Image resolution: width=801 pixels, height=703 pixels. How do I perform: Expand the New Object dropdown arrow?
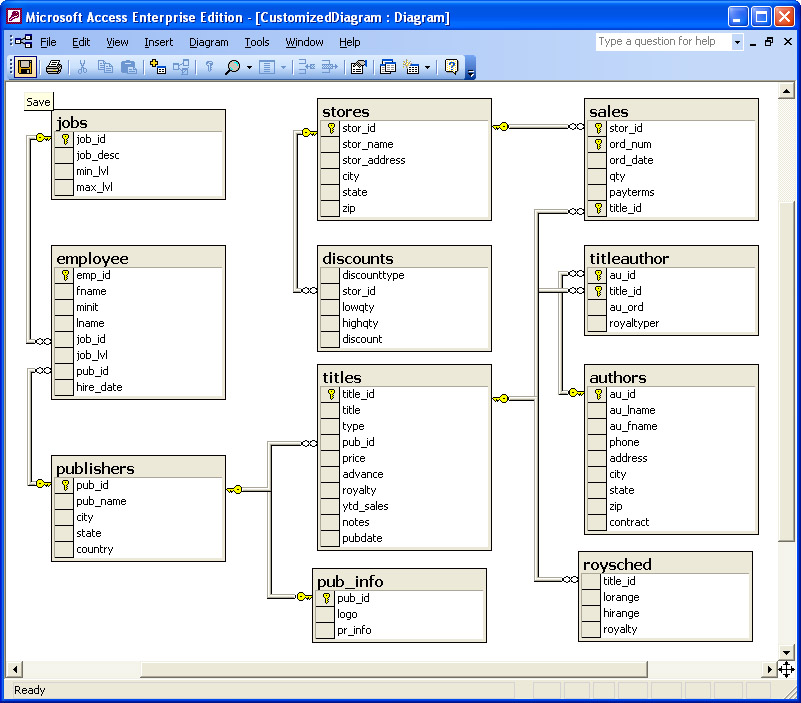pos(428,67)
